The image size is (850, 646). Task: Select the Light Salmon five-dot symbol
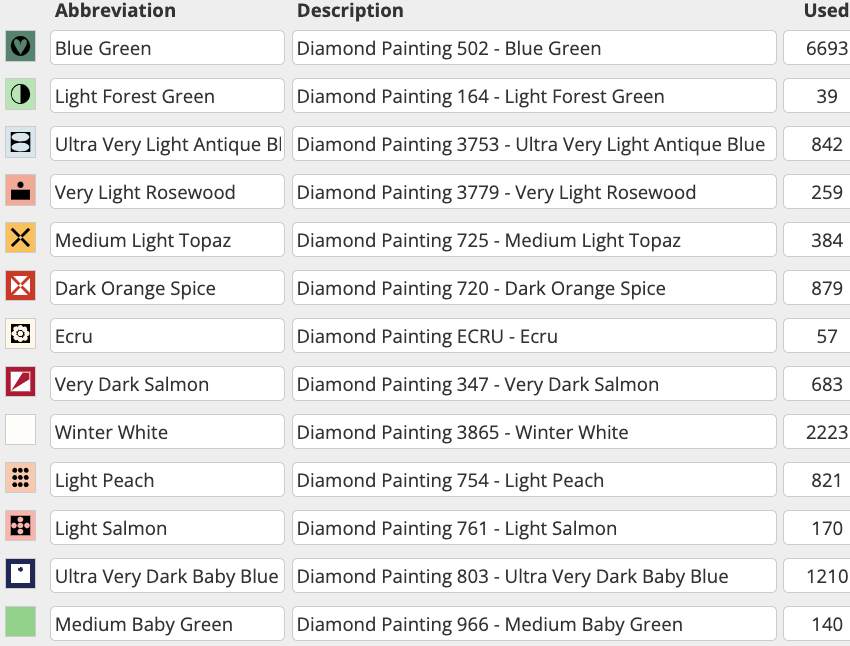pos(20,527)
